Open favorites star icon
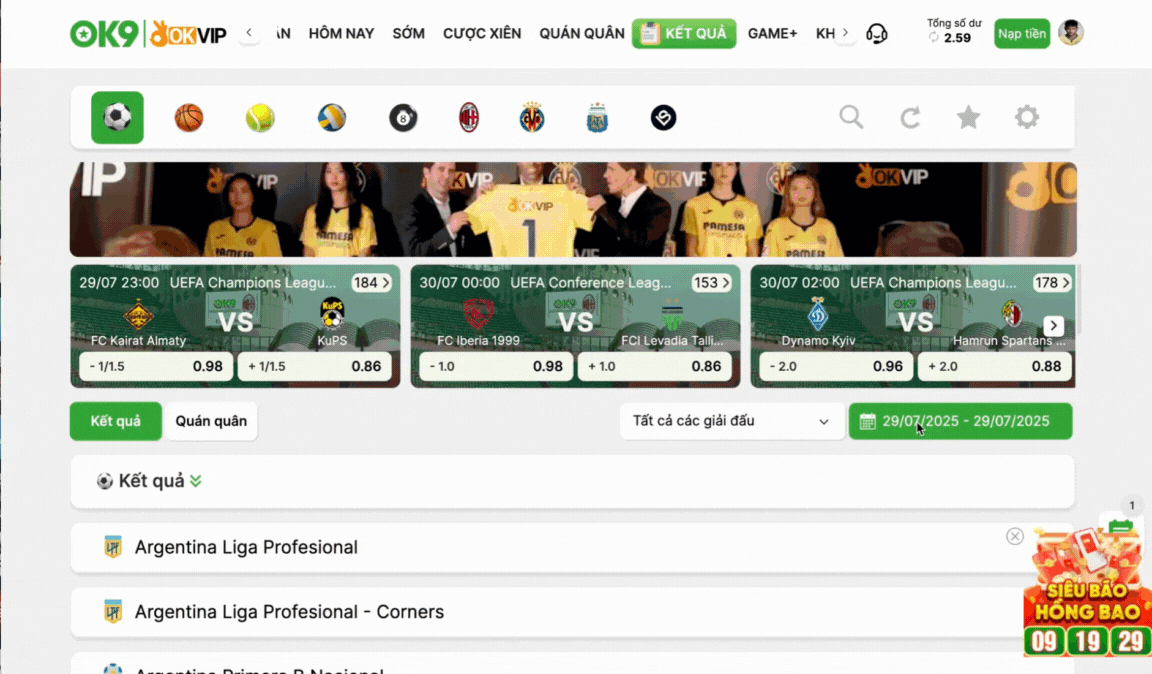This screenshot has height=674, width=1152. tap(968, 117)
